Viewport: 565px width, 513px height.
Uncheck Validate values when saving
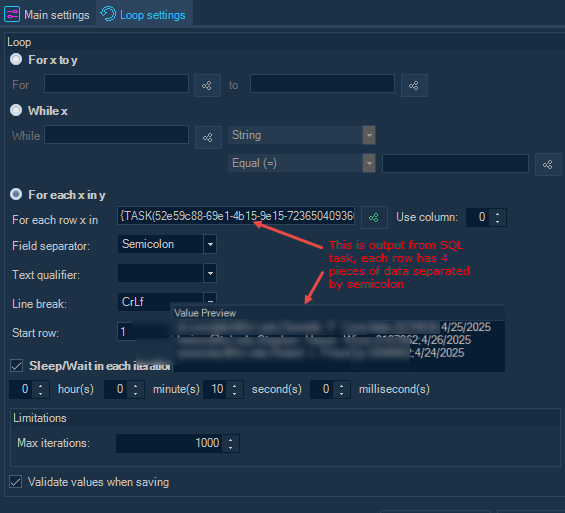[15, 482]
